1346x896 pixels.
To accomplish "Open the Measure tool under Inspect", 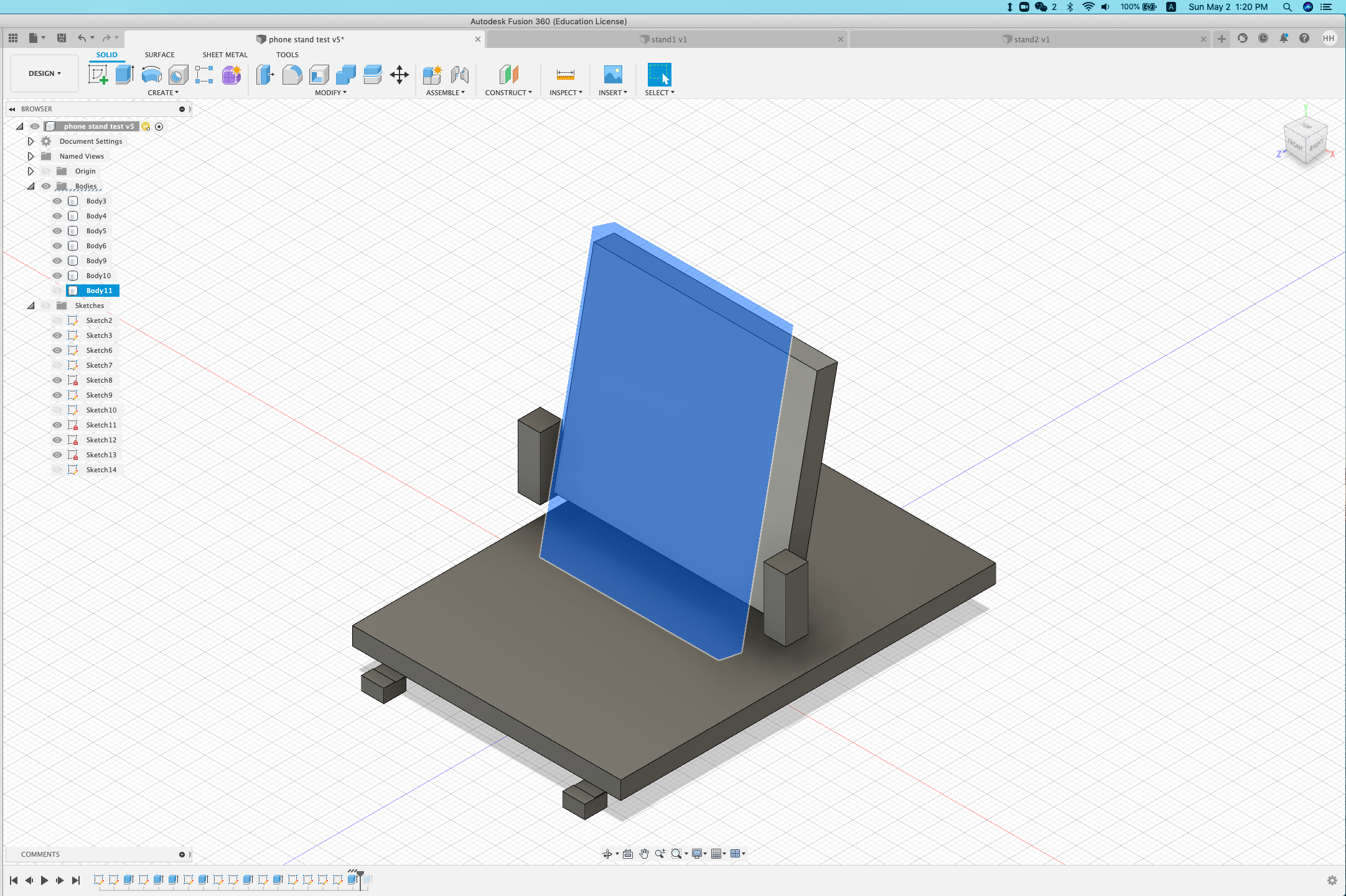I will click(x=564, y=75).
